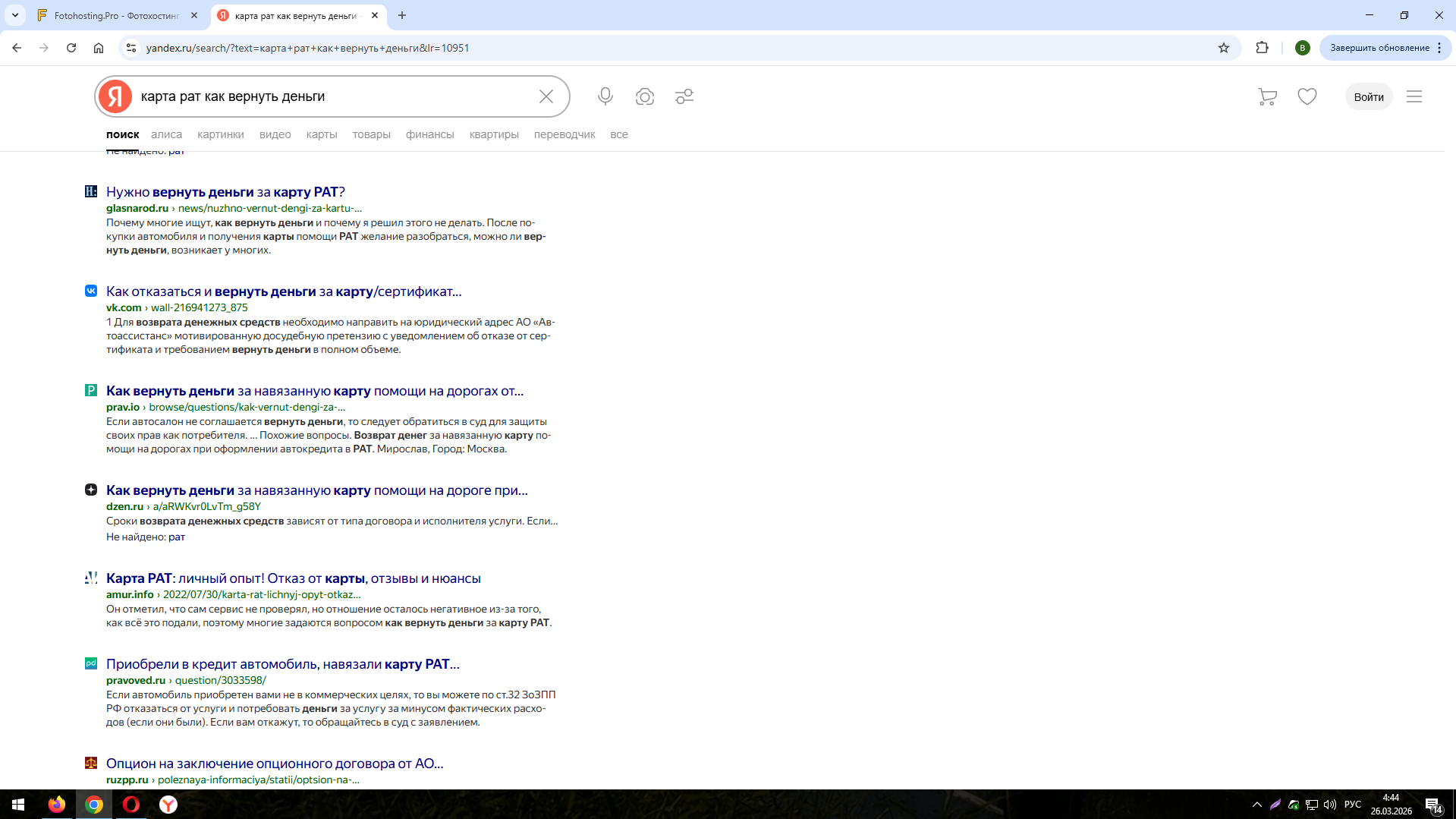Open the pravoved.ru search result link
This screenshot has height=819, width=1456.
282,664
